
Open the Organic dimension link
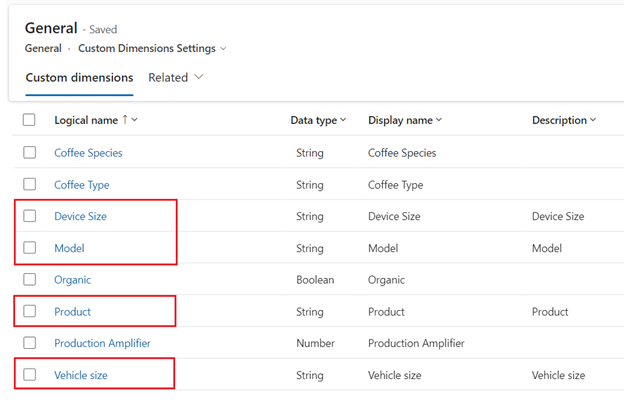click(72, 280)
